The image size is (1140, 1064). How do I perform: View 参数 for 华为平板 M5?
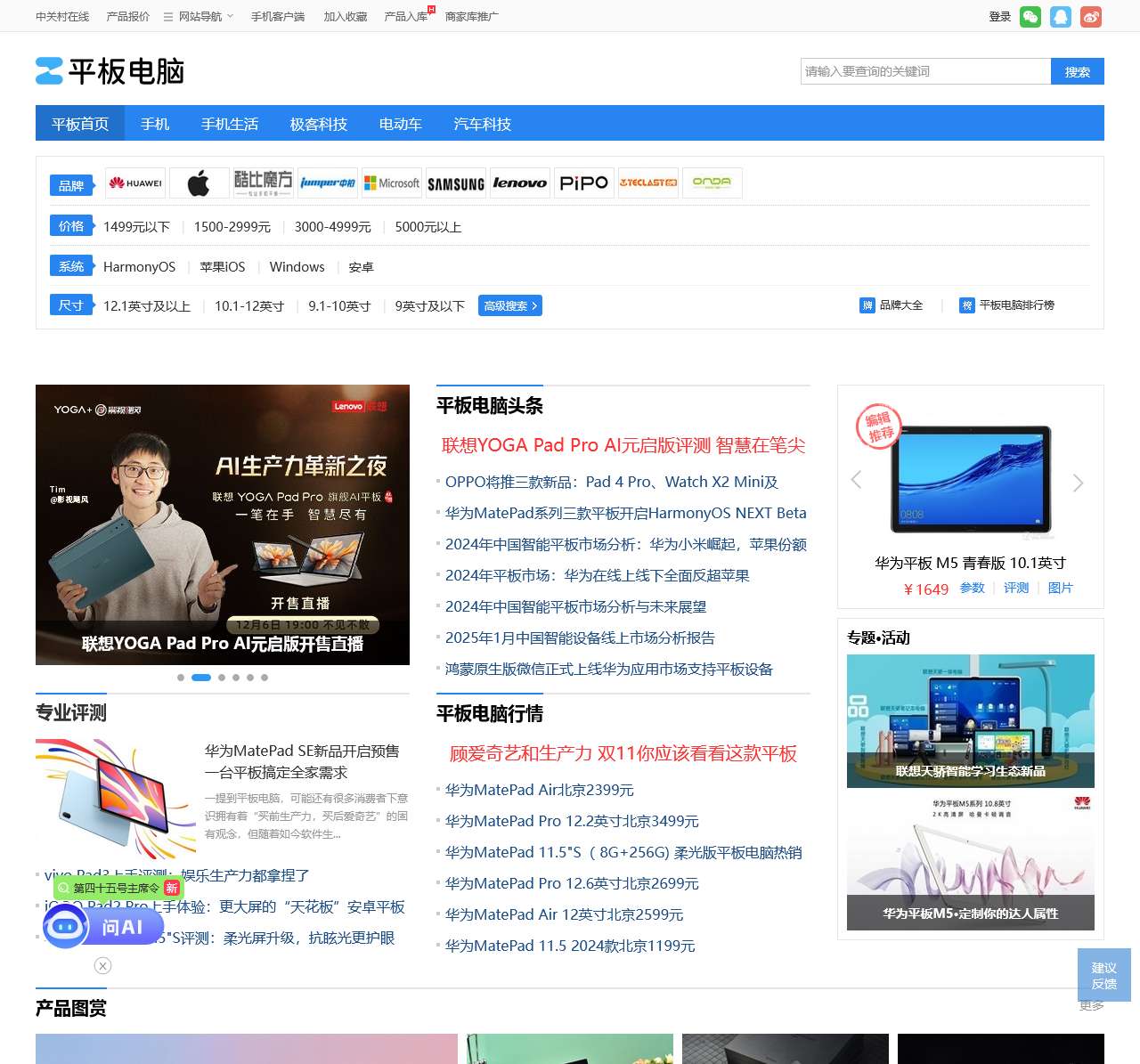pos(973,588)
